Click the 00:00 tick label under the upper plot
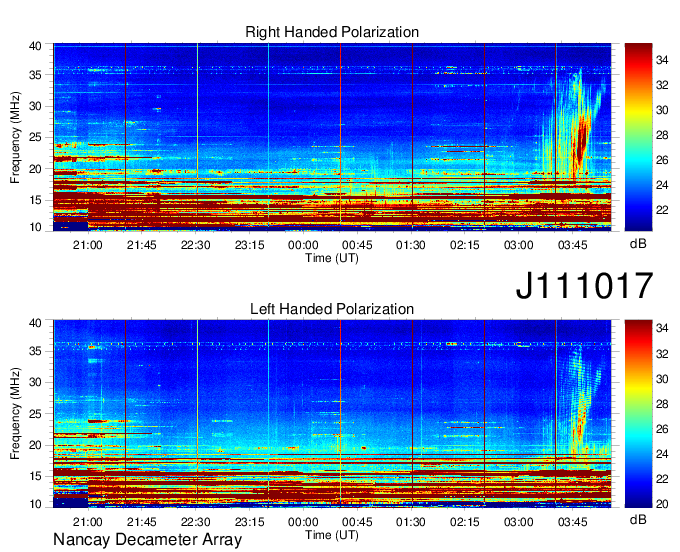 click(x=303, y=245)
